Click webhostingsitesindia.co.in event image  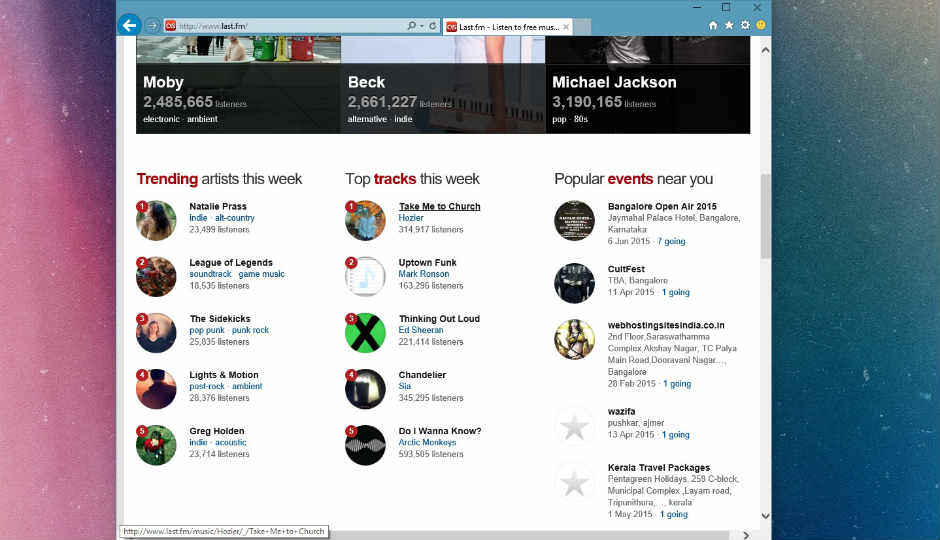(574, 339)
